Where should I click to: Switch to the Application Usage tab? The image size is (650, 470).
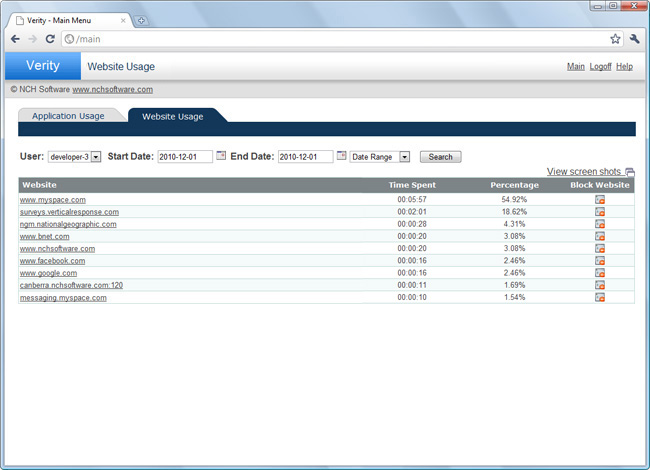(x=68, y=116)
